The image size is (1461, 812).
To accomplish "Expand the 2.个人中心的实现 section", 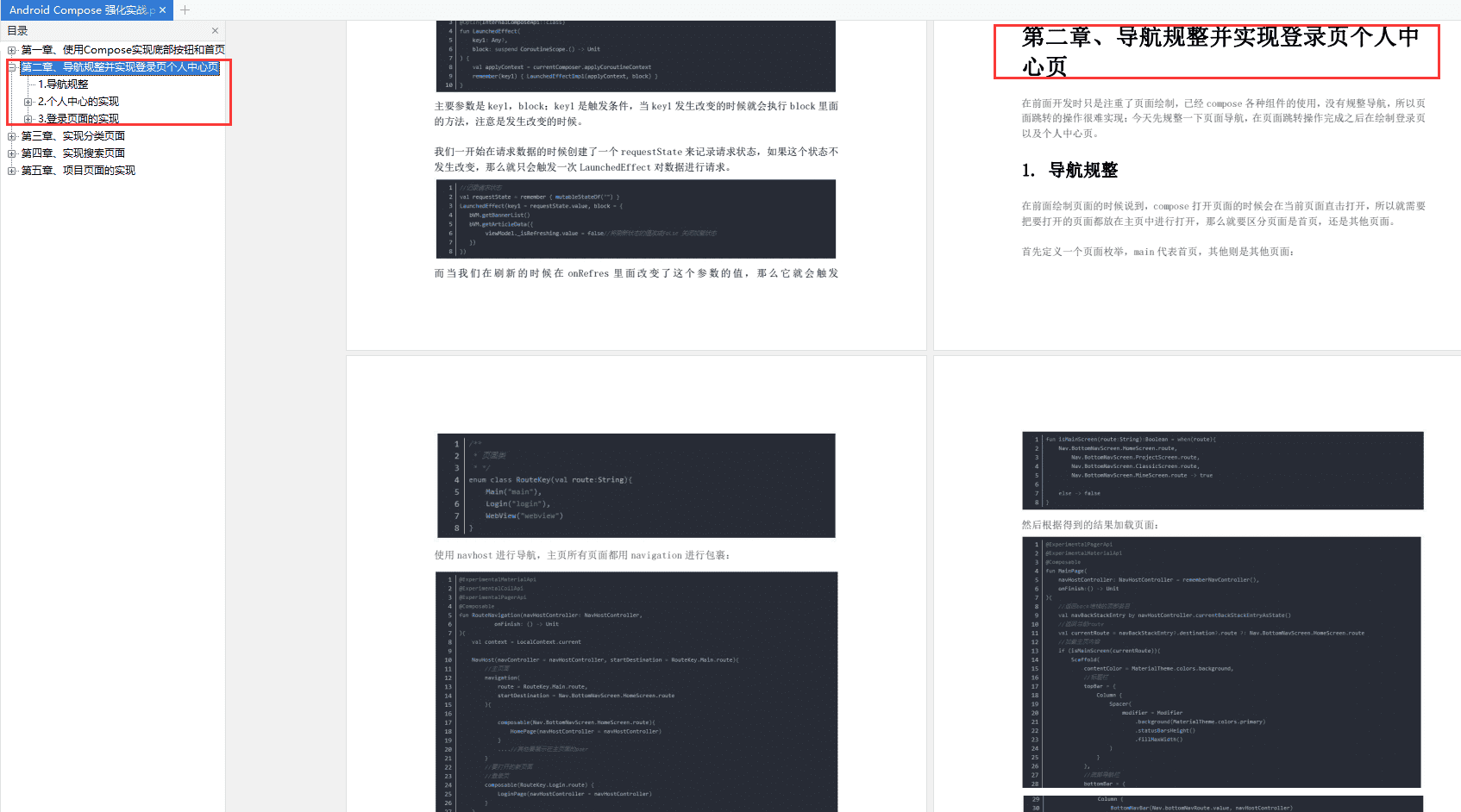I will pos(28,101).
